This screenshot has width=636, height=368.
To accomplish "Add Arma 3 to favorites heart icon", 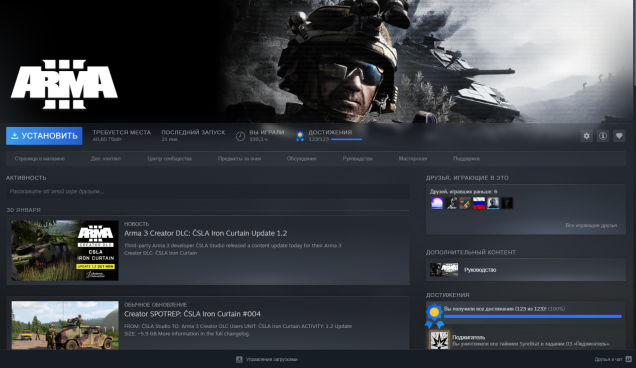I will point(619,136).
